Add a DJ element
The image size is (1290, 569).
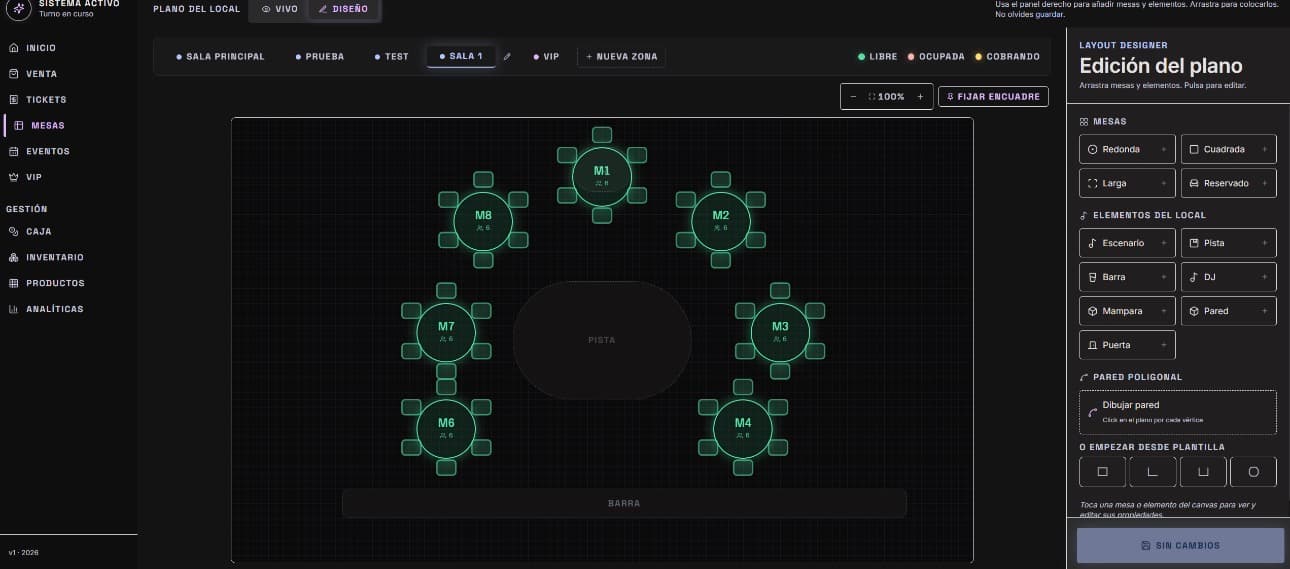[1229, 277]
